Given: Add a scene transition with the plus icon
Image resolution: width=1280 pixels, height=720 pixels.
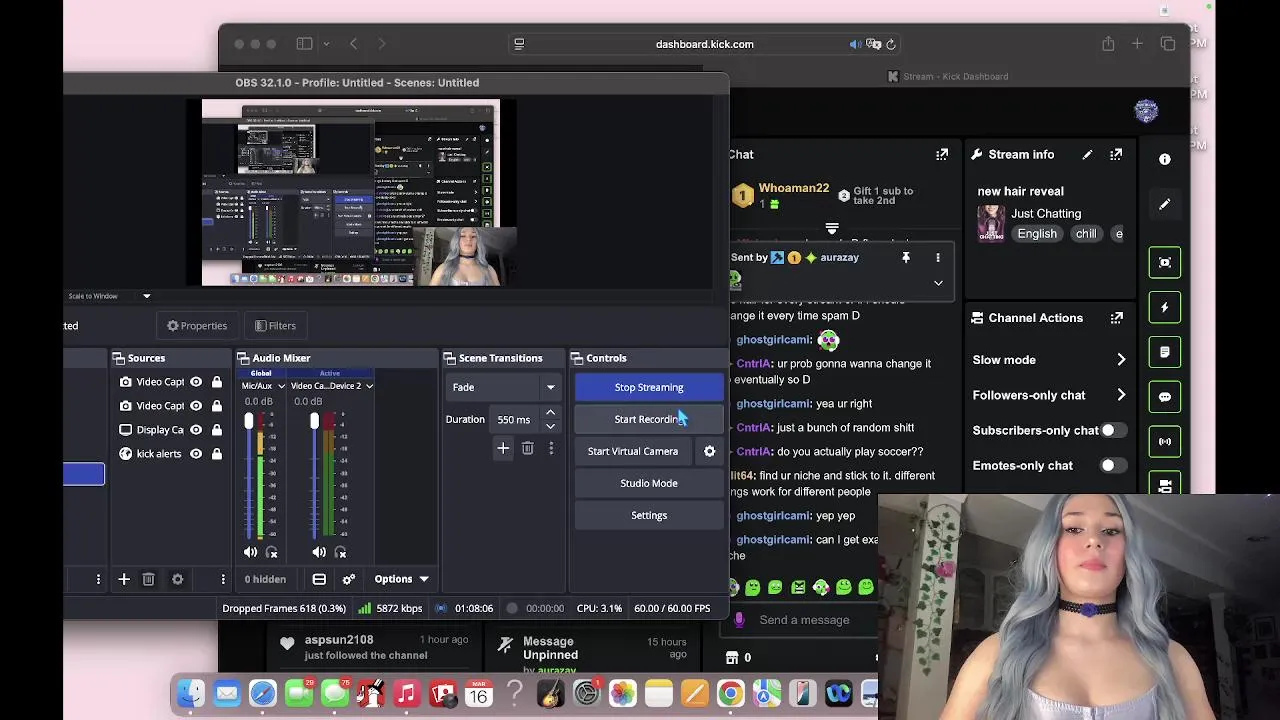Looking at the screenshot, I should (x=503, y=449).
